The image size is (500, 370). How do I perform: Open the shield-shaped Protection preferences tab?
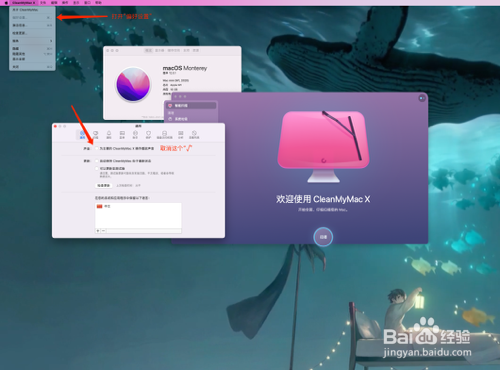(x=148, y=134)
